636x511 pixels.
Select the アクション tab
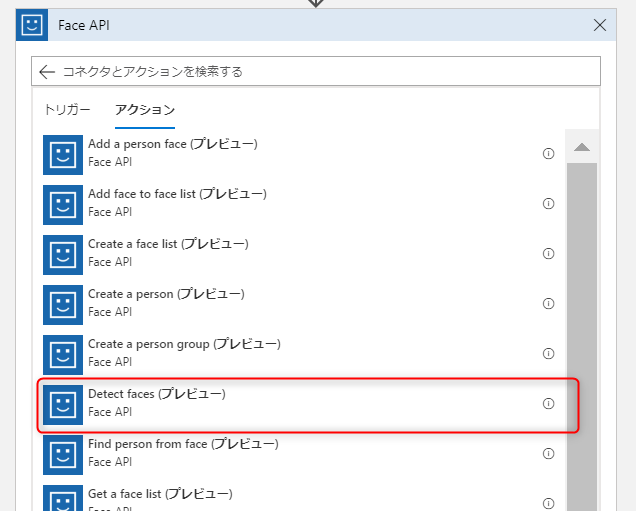pos(145,110)
